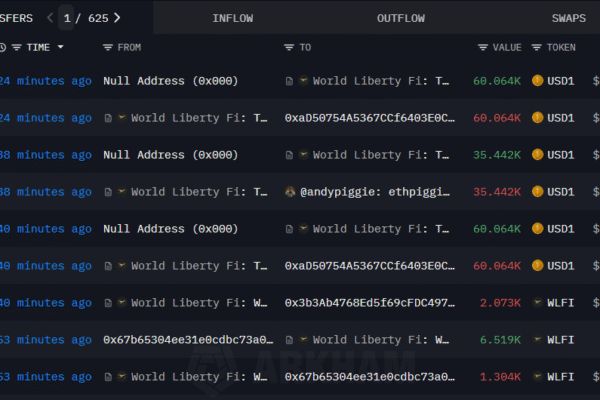Open the Null Address (0x000) in first row
600x400 pixels.
(170, 81)
